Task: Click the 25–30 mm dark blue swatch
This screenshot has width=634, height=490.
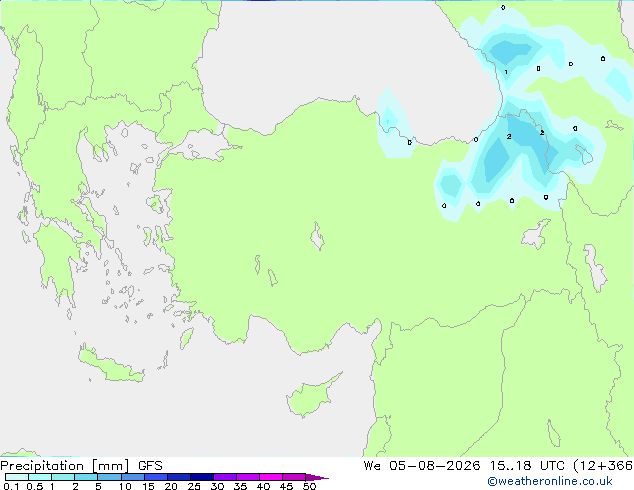Action: [x=201, y=477]
